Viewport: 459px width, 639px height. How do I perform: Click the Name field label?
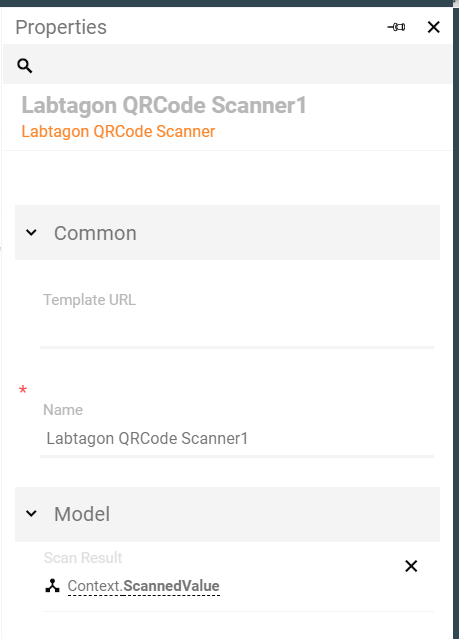tap(63, 410)
